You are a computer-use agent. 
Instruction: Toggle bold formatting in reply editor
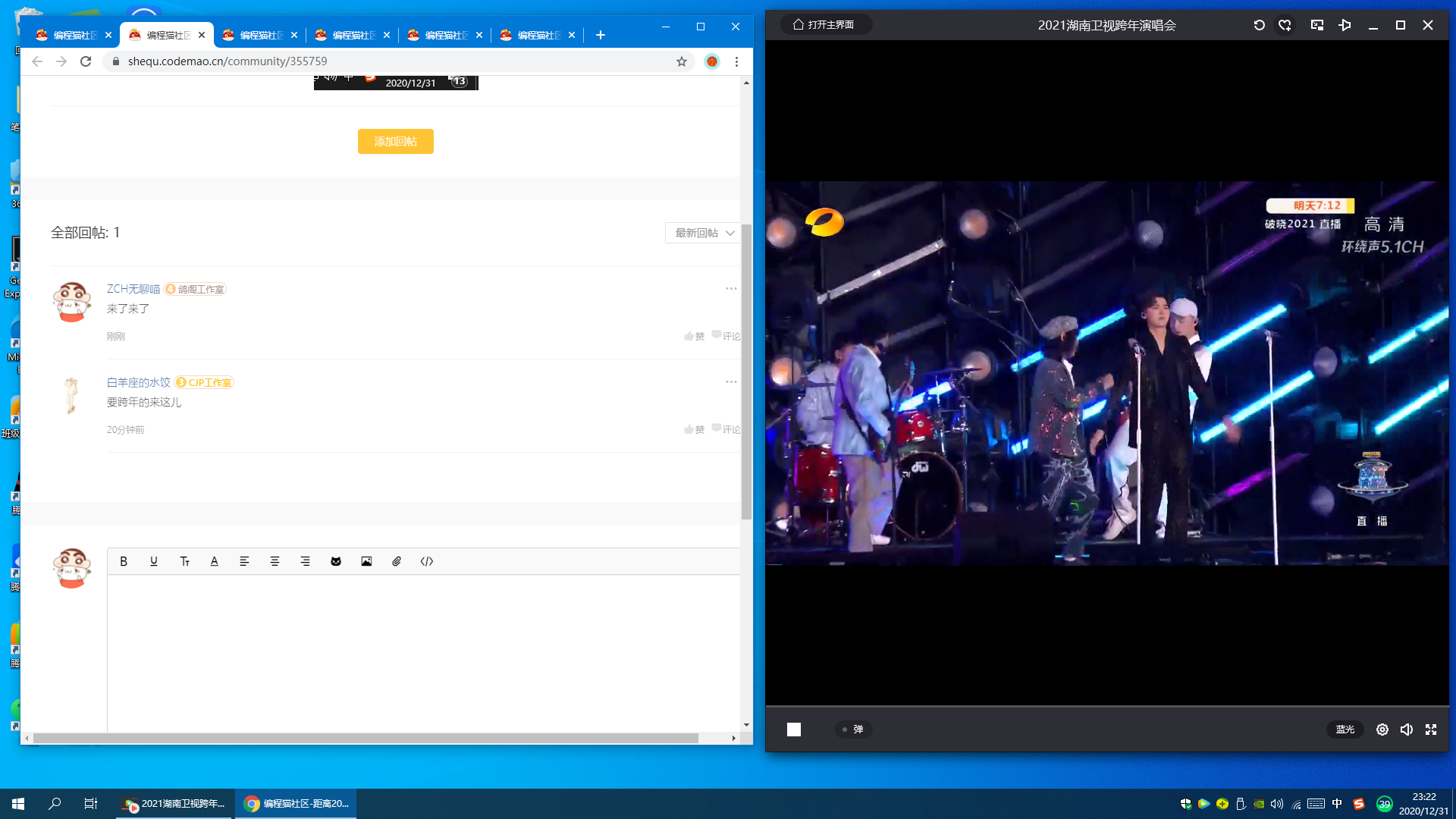tap(124, 561)
